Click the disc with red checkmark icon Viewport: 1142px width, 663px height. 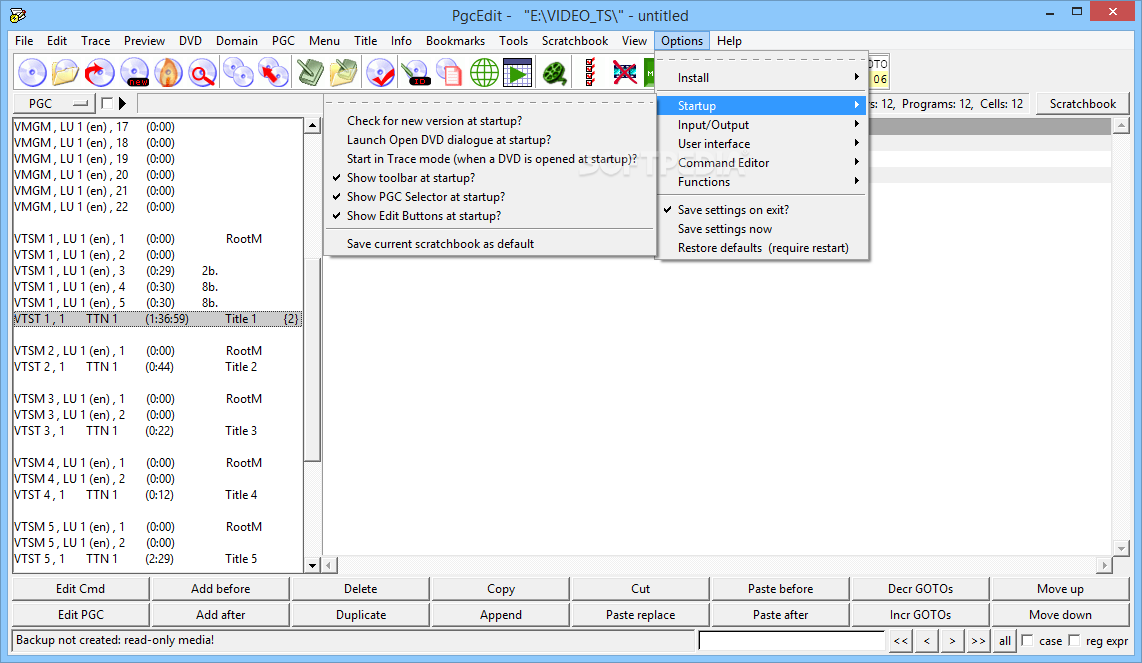[380, 73]
